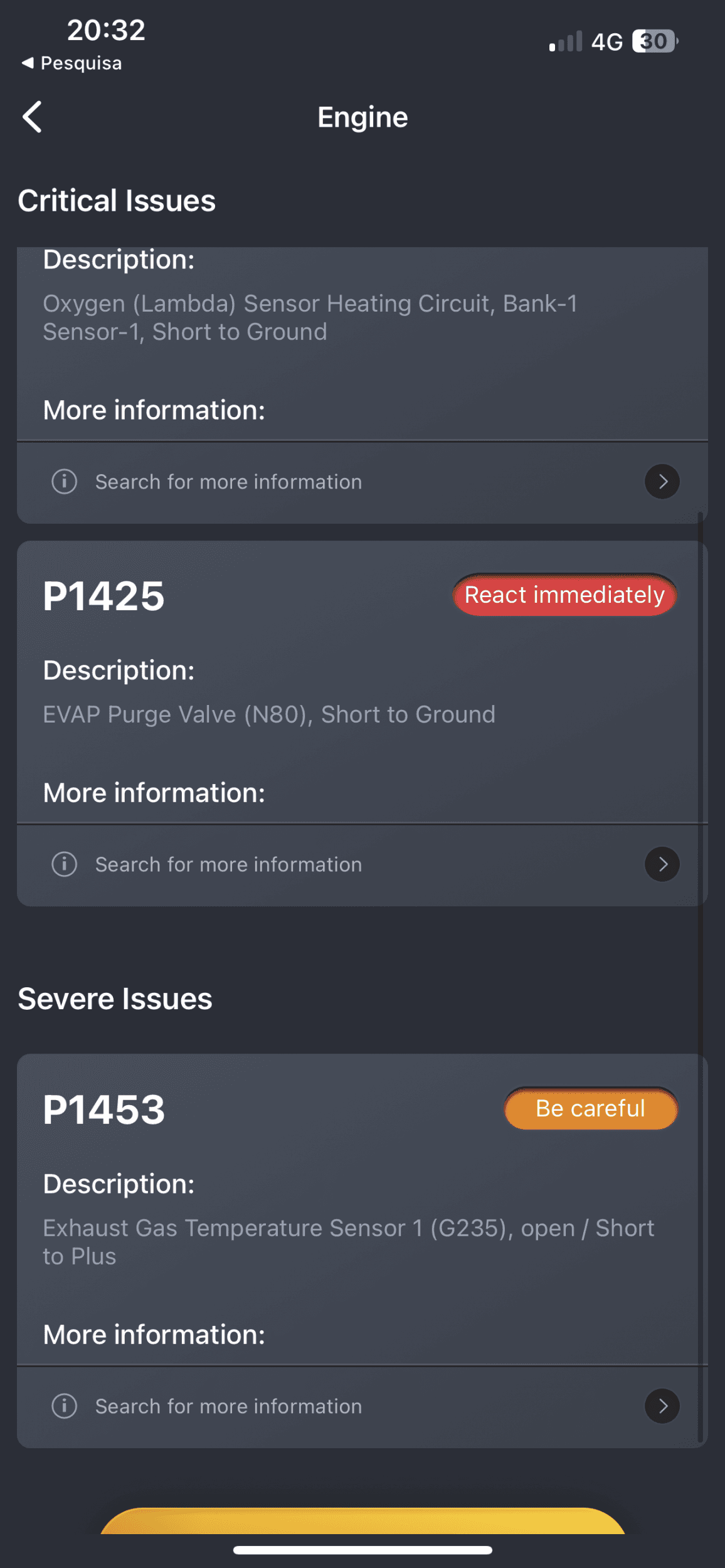Screen dimensions: 725x1568
Task: Tap the cellular signal bars icon
Action: (566, 41)
